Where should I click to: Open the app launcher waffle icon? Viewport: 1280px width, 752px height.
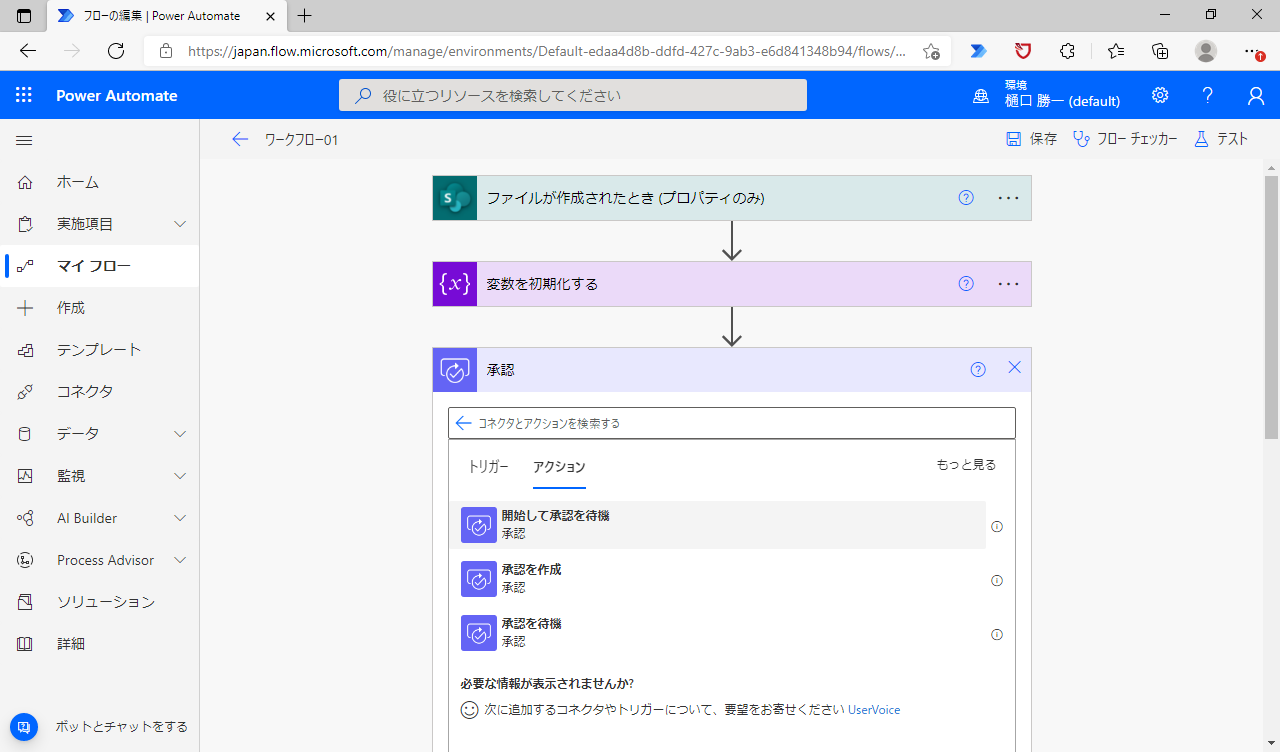click(24, 95)
